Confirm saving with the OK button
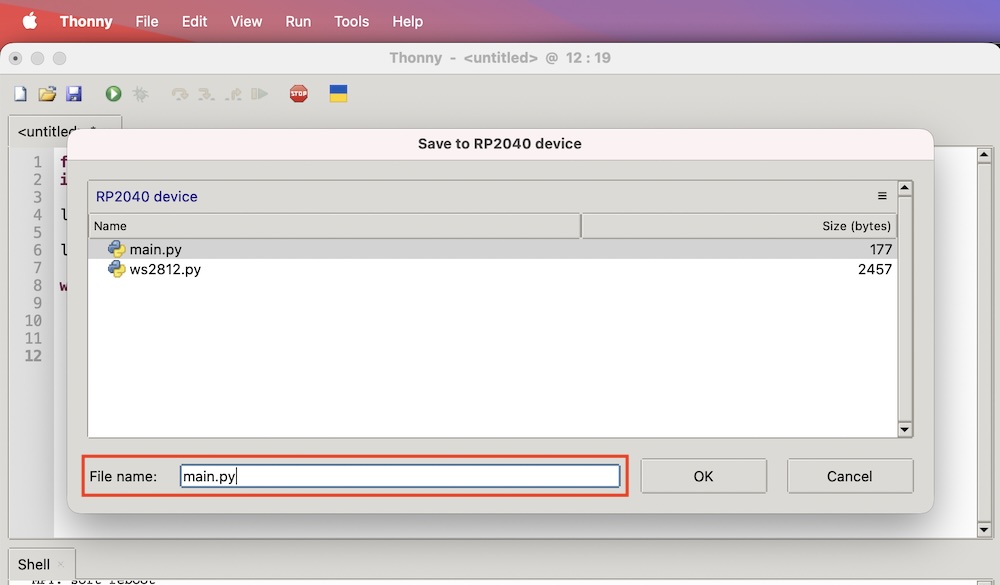Image resolution: width=1000 pixels, height=585 pixels. click(x=703, y=476)
